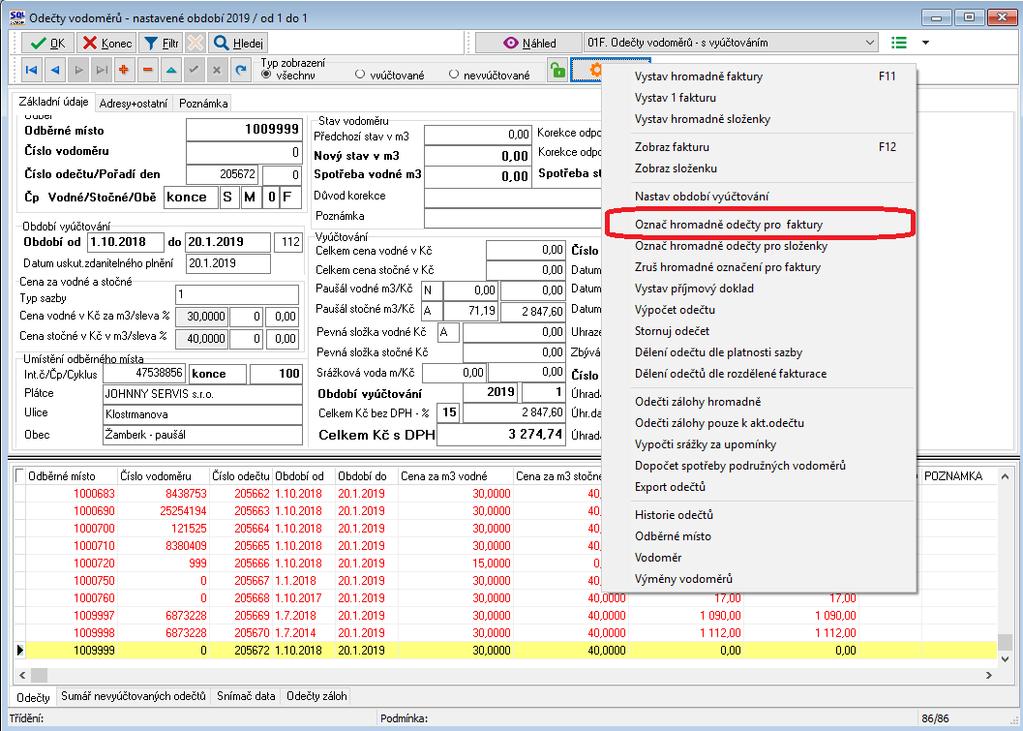Sort by the Odběrné místo column header
Screen dimensions: 1023x731
pos(71,476)
